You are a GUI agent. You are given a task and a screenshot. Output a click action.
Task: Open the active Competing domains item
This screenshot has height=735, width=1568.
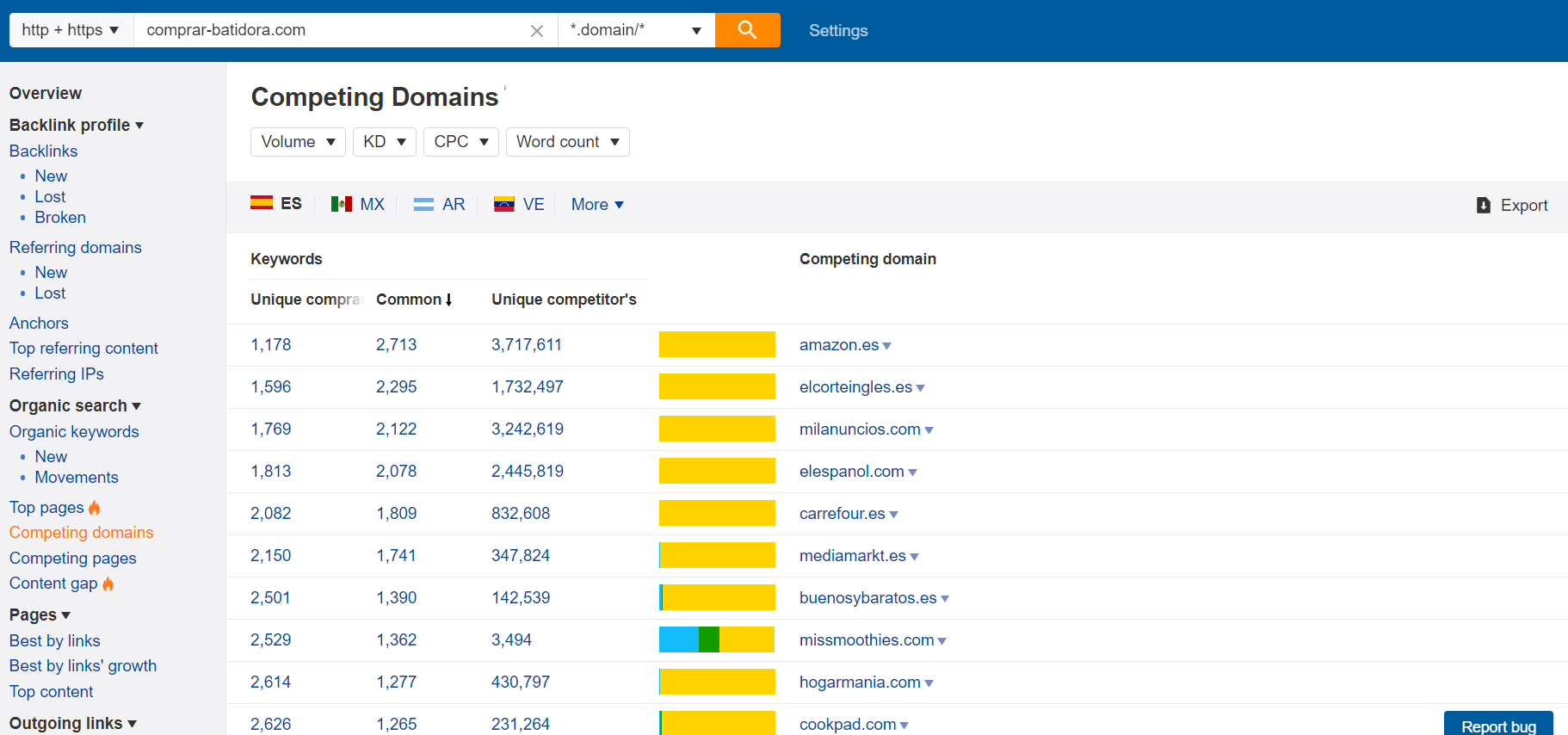click(x=81, y=532)
